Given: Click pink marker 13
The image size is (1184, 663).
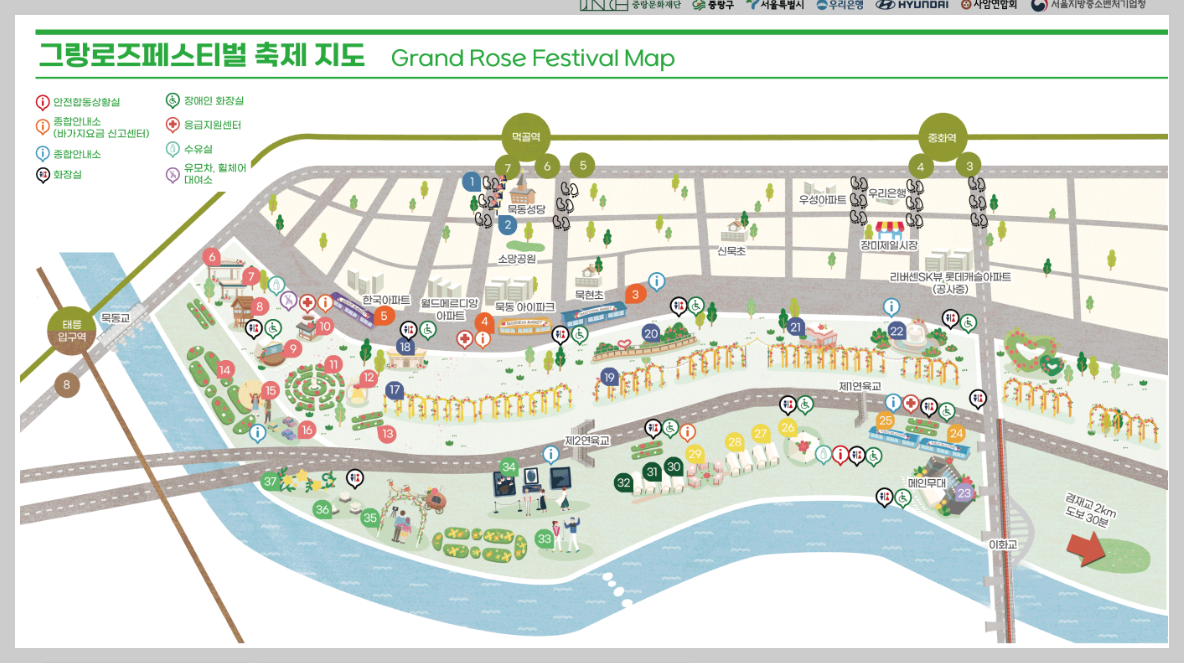Looking at the screenshot, I should click(x=387, y=433).
